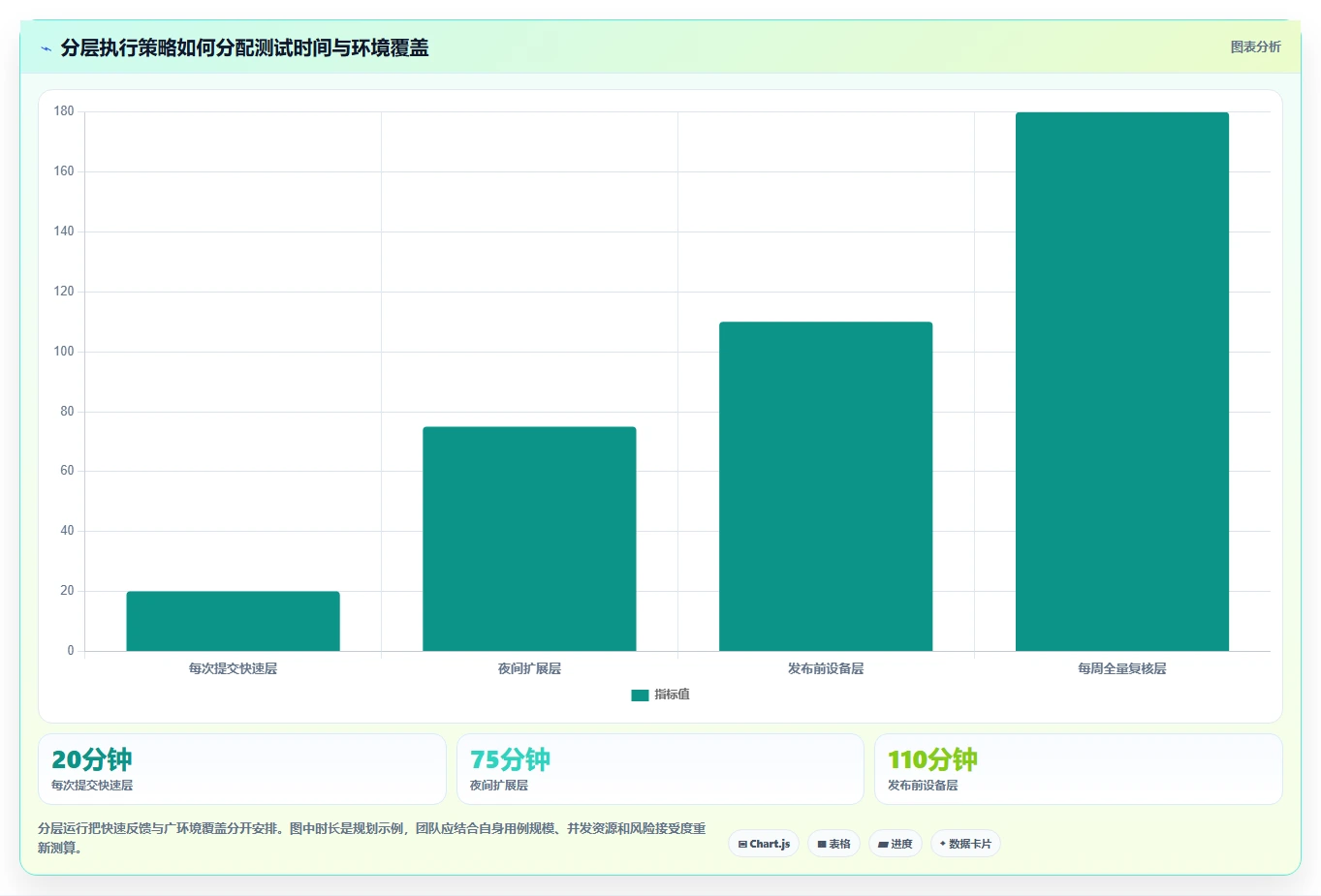Click the 夜间扩展层 caption under 75分钟
Screen dimensions: 1321x896
(x=499, y=786)
